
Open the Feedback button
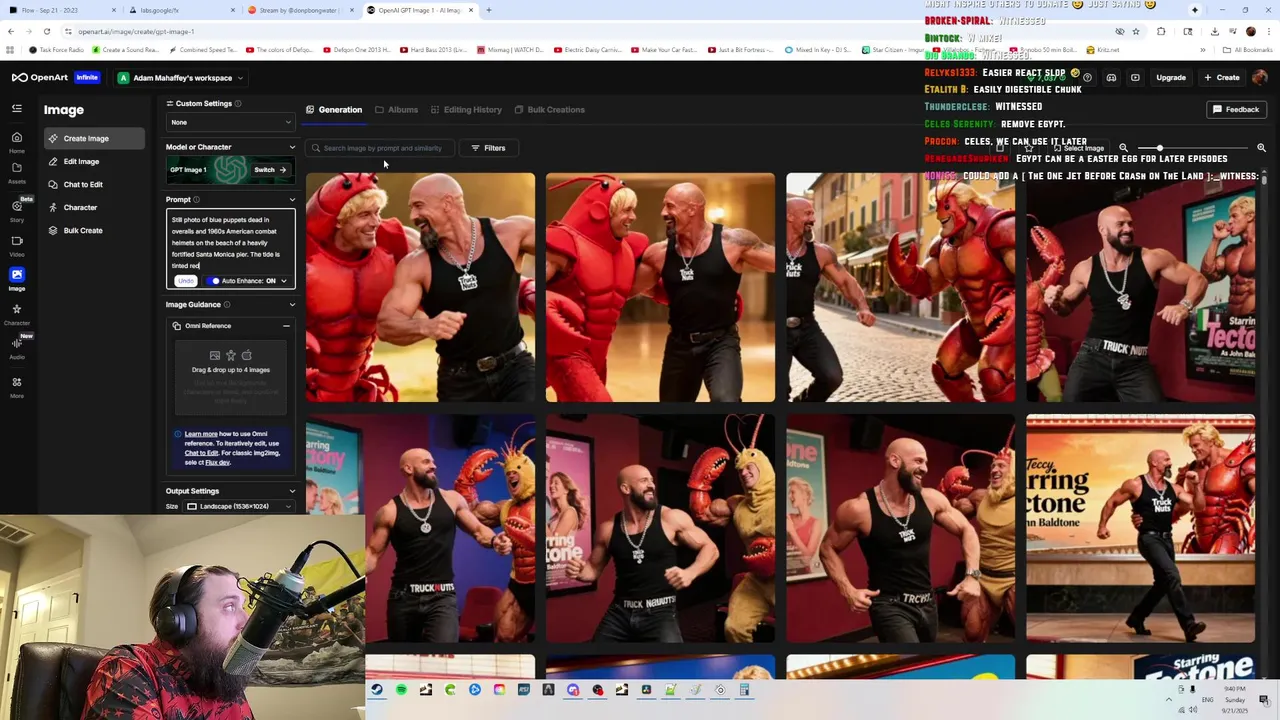point(1235,109)
